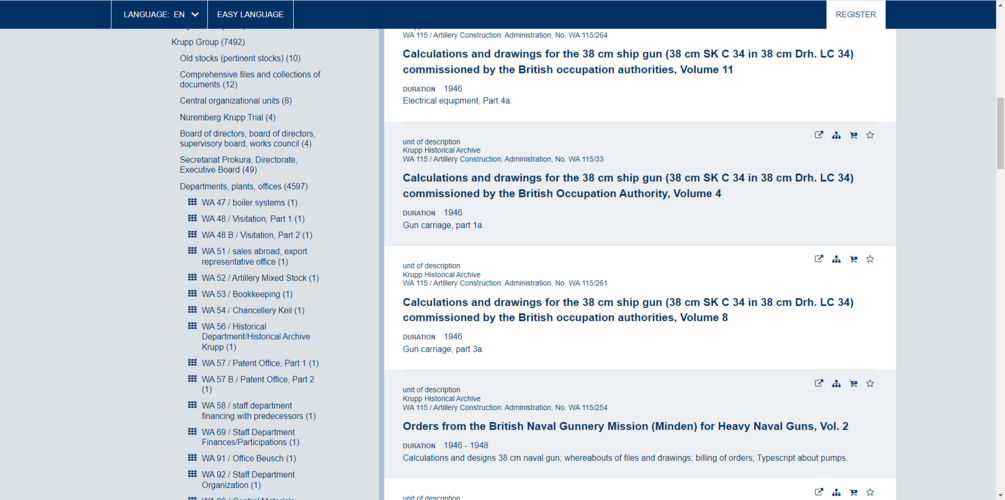Select WA 54 / Chancellery Keil (1)
Image resolution: width=1005 pixels, height=500 pixels.
[x=253, y=310]
